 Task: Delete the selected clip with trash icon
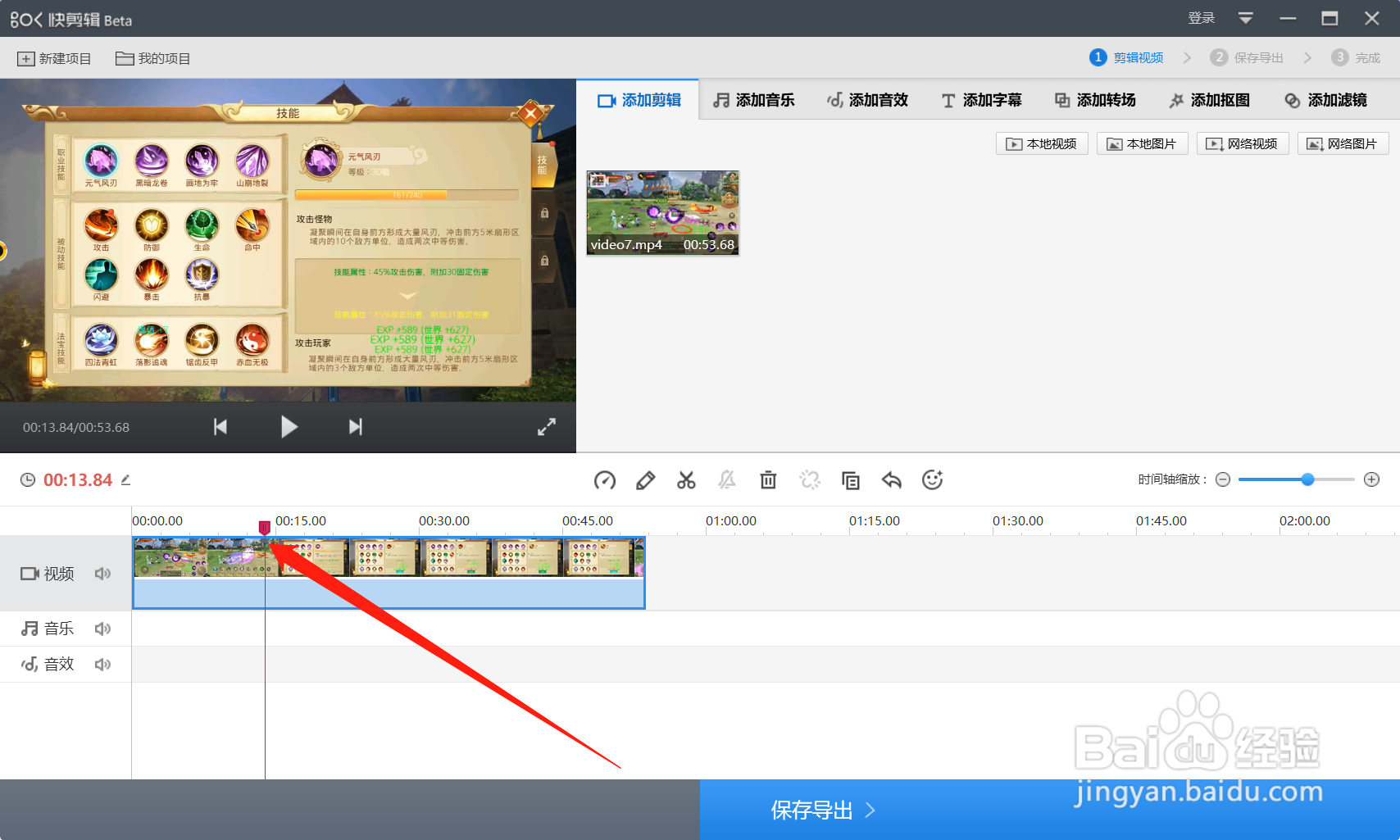coord(768,480)
